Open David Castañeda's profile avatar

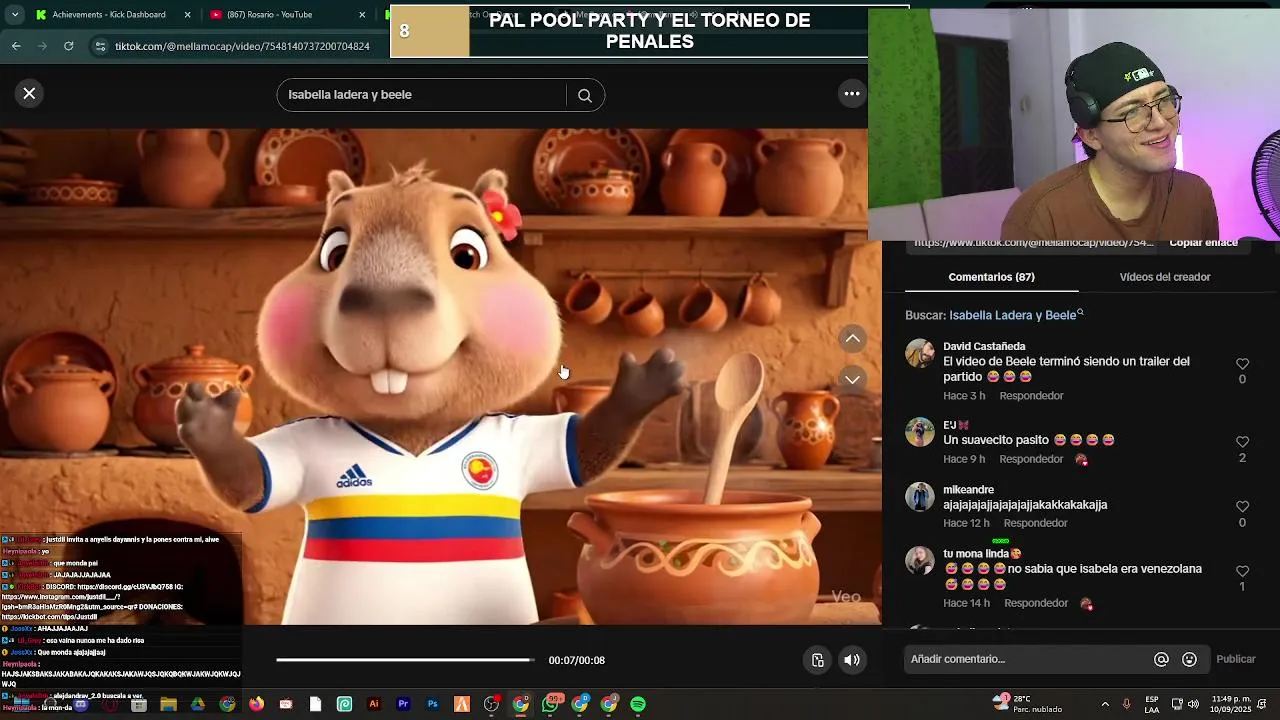click(920, 354)
